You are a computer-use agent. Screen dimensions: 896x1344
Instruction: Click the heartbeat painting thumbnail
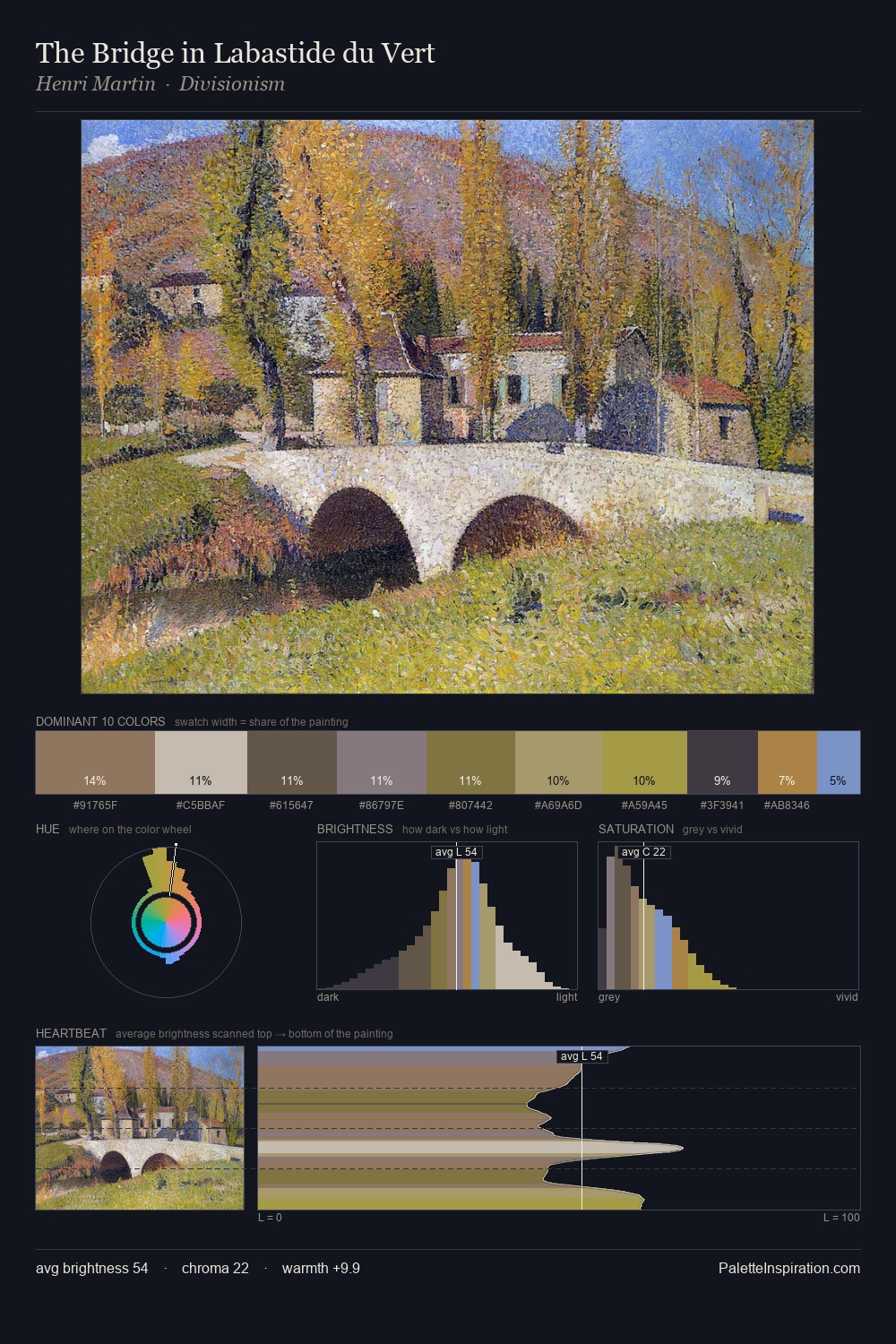point(140,1128)
